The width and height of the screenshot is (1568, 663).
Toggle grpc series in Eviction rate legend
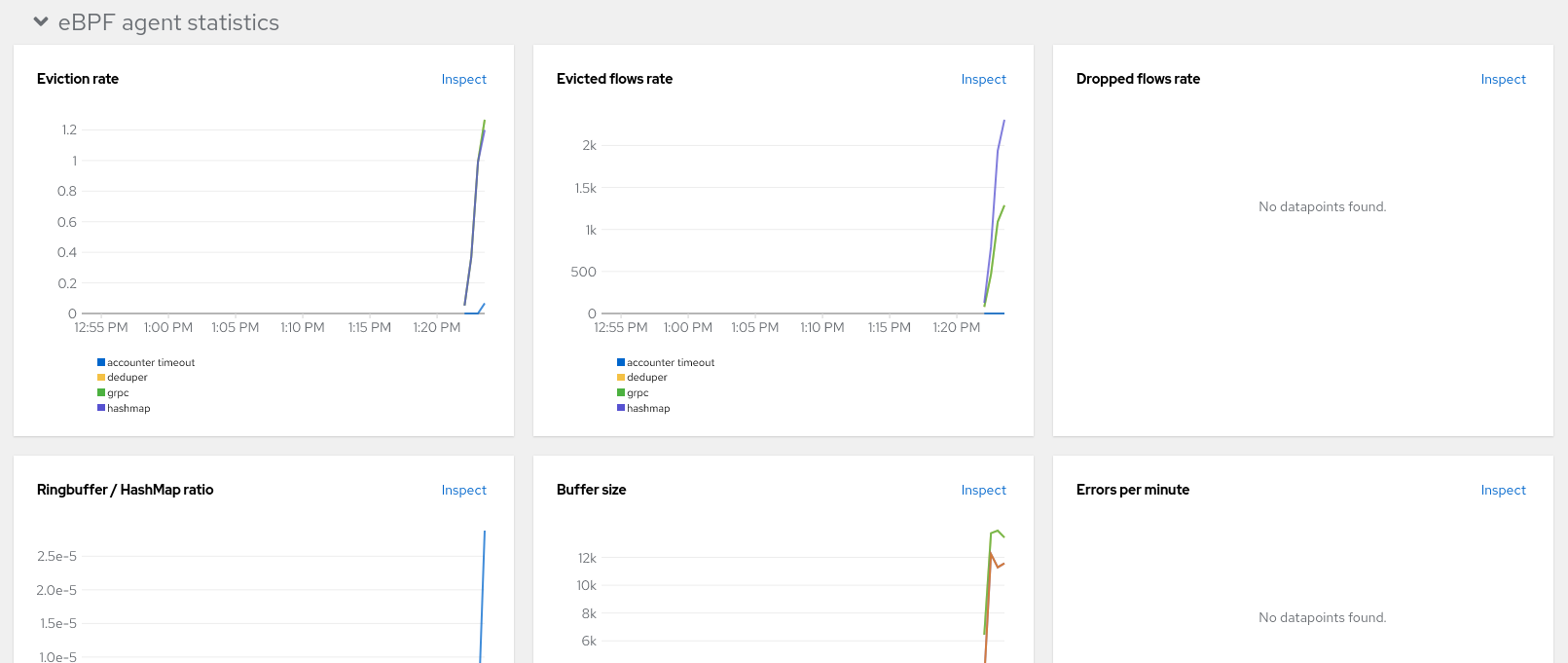click(x=118, y=393)
